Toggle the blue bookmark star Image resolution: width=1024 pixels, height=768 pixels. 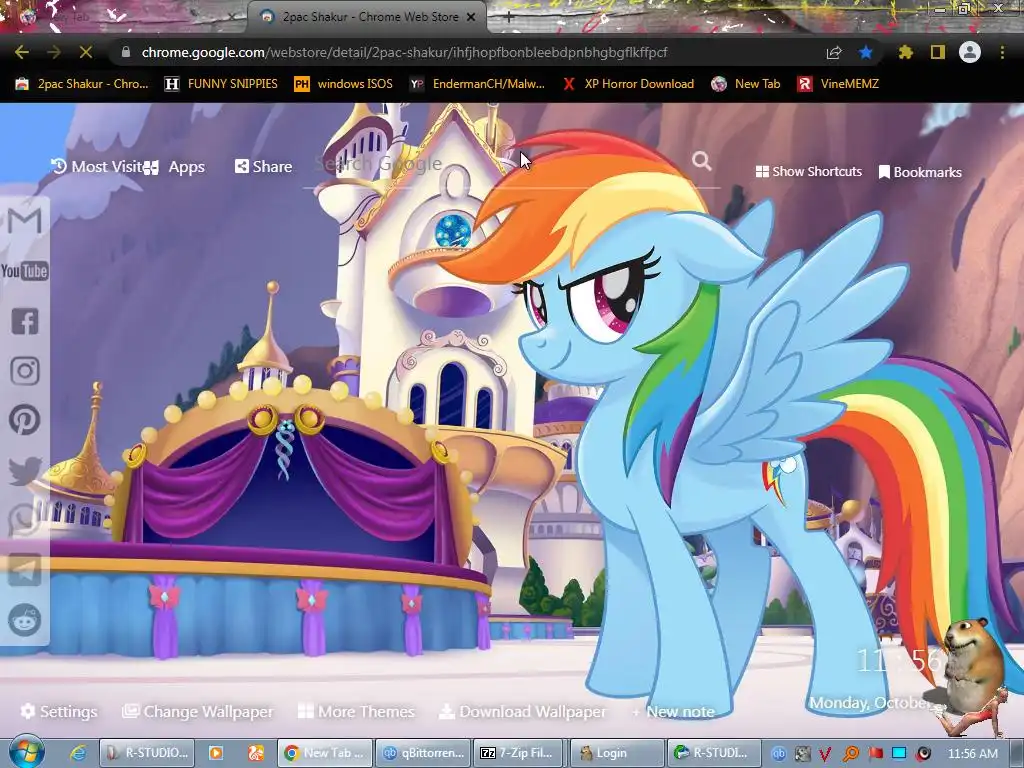tap(866, 52)
